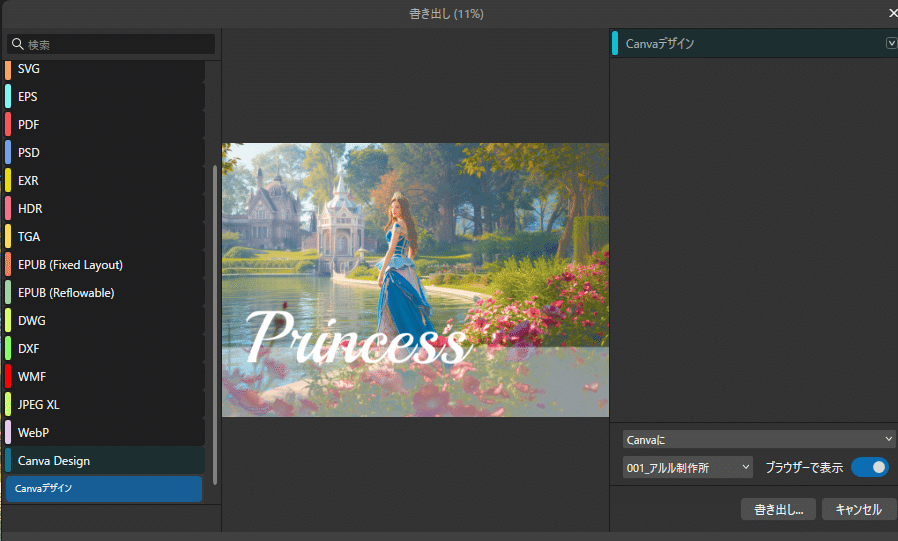Image resolution: width=898 pixels, height=541 pixels.
Task: Select WMF export format
Action: coord(105,377)
